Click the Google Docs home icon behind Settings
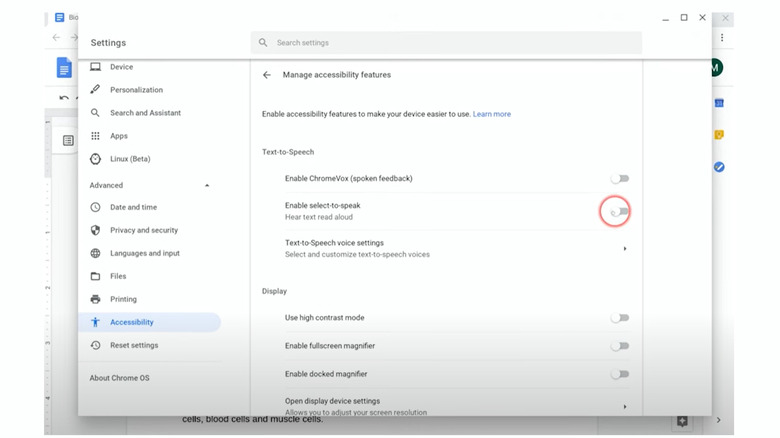The width and height of the screenshot is (780, 438). point(64,68)
